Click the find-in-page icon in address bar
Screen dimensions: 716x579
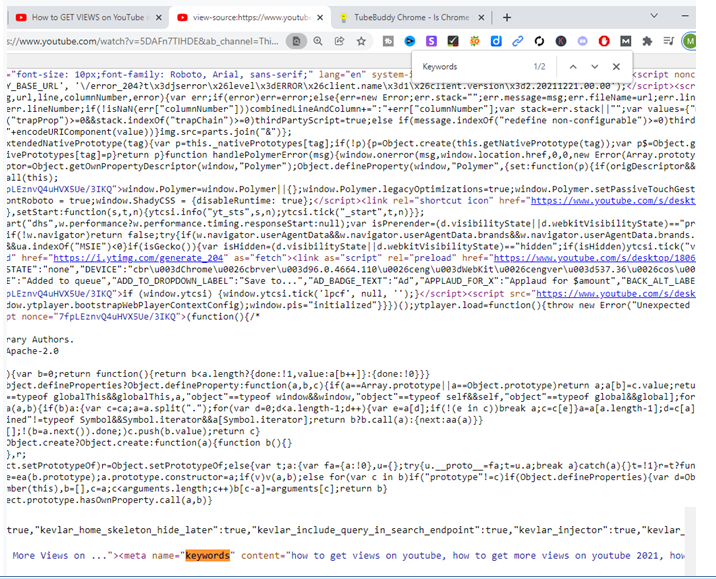coord(296,41)
